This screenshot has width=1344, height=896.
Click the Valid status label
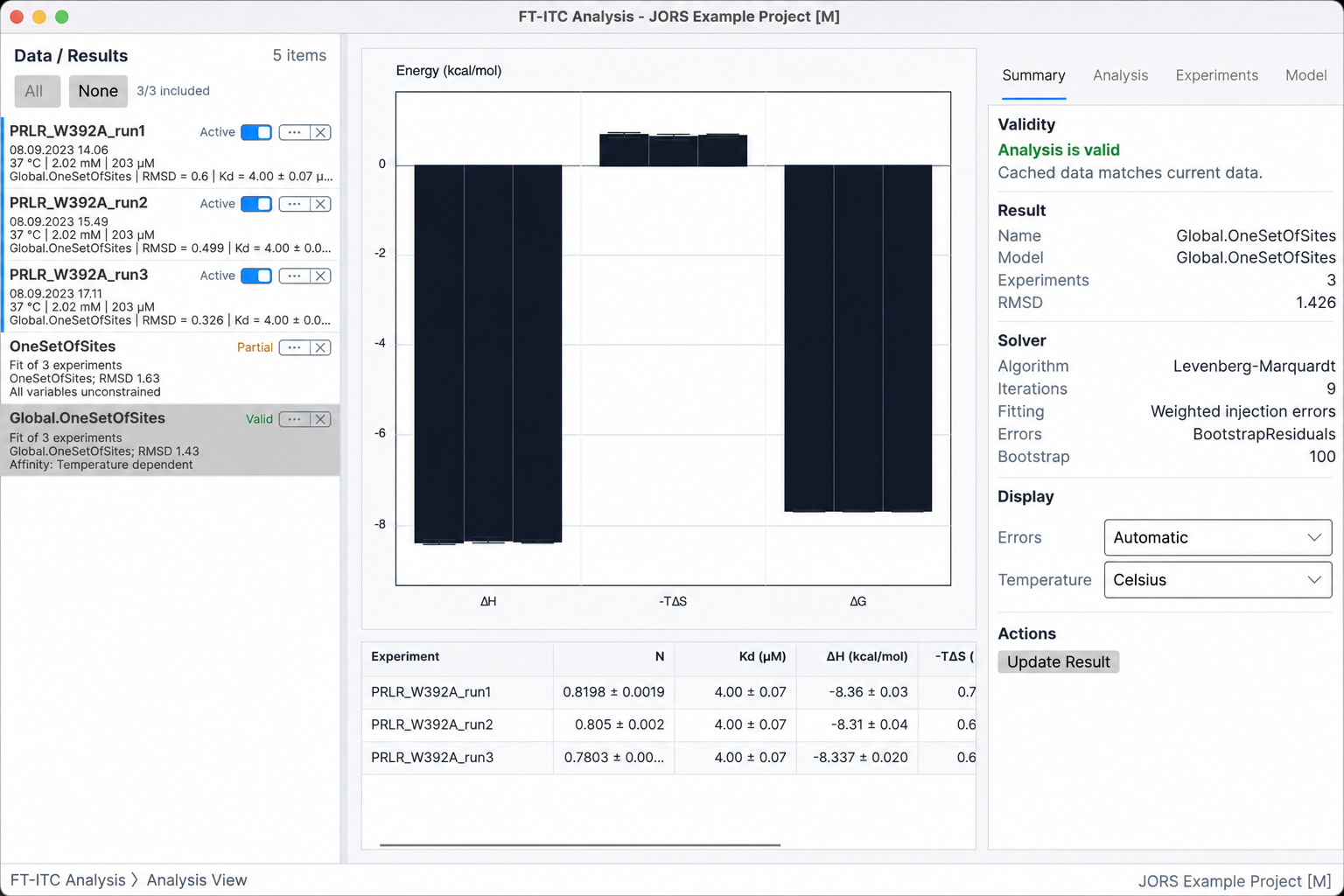(x=259, y=419)
